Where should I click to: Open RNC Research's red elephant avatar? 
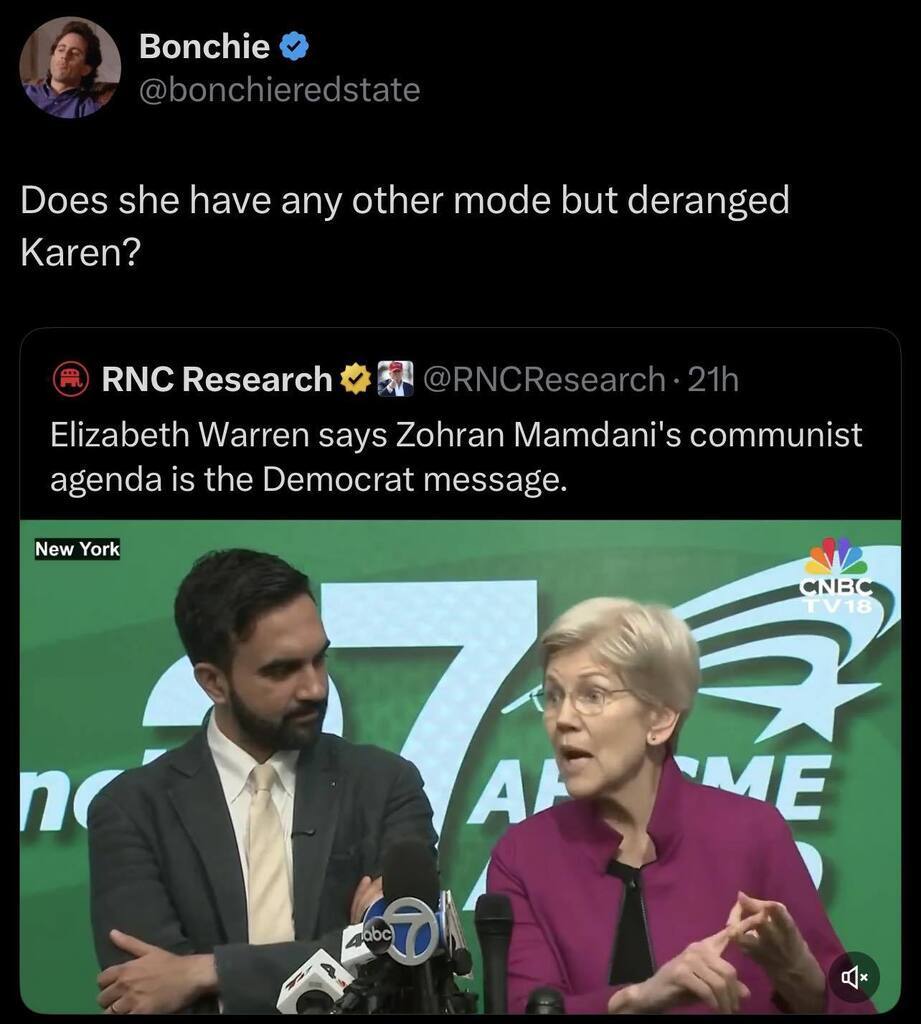pyautogui.click(x=70, y=379)
